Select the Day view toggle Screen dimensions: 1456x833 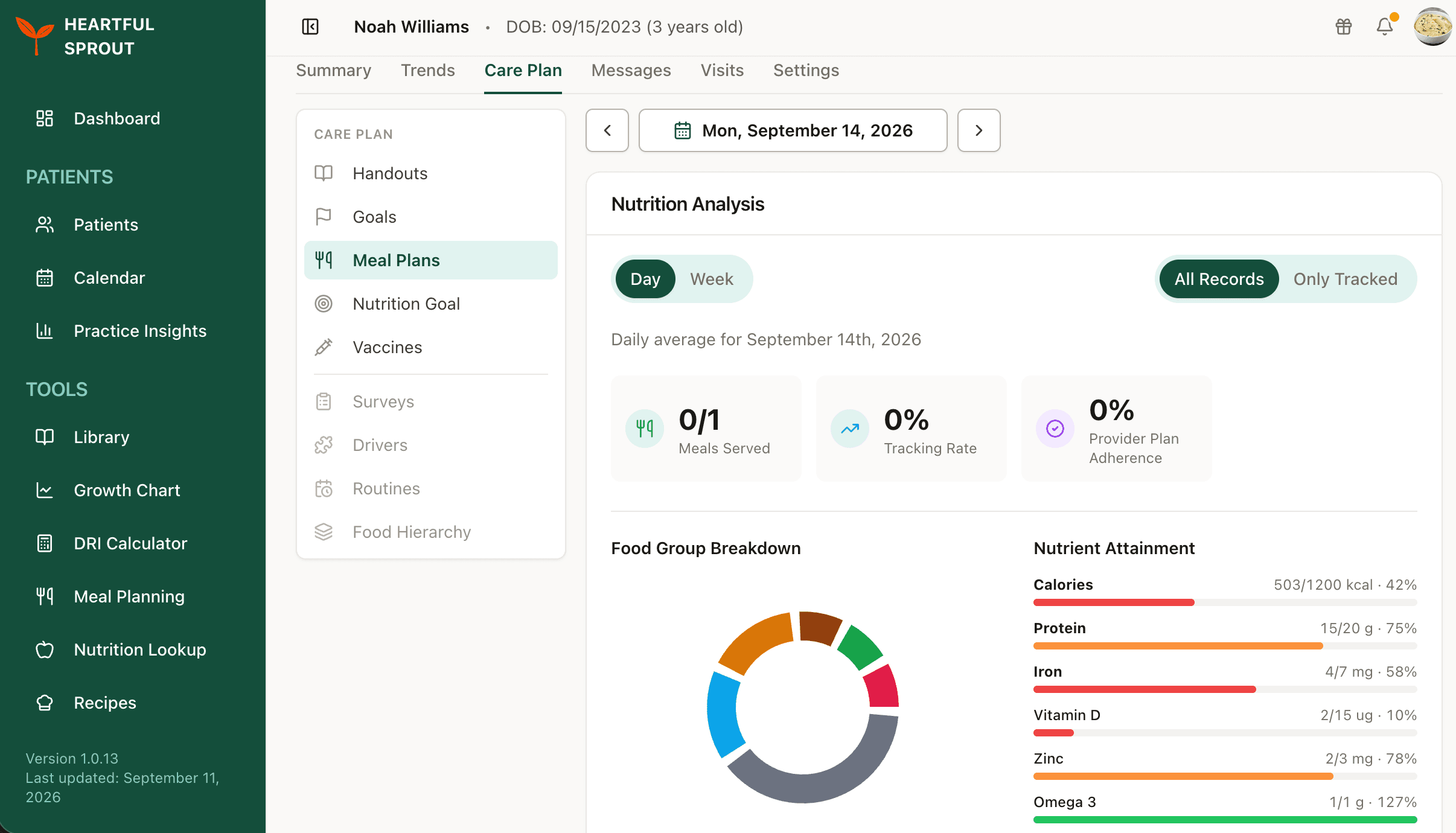pos(645,279)
